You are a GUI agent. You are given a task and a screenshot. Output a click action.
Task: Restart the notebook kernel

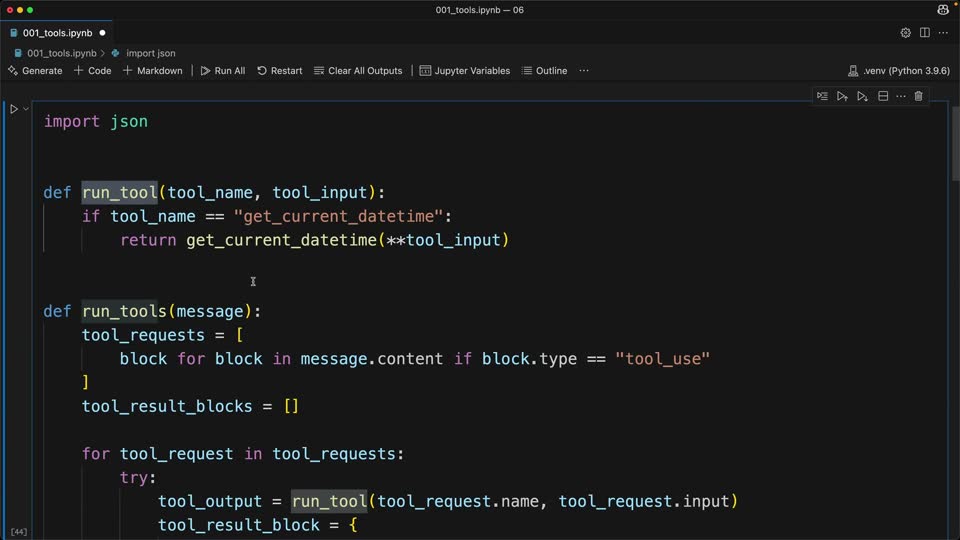(280, 71)
